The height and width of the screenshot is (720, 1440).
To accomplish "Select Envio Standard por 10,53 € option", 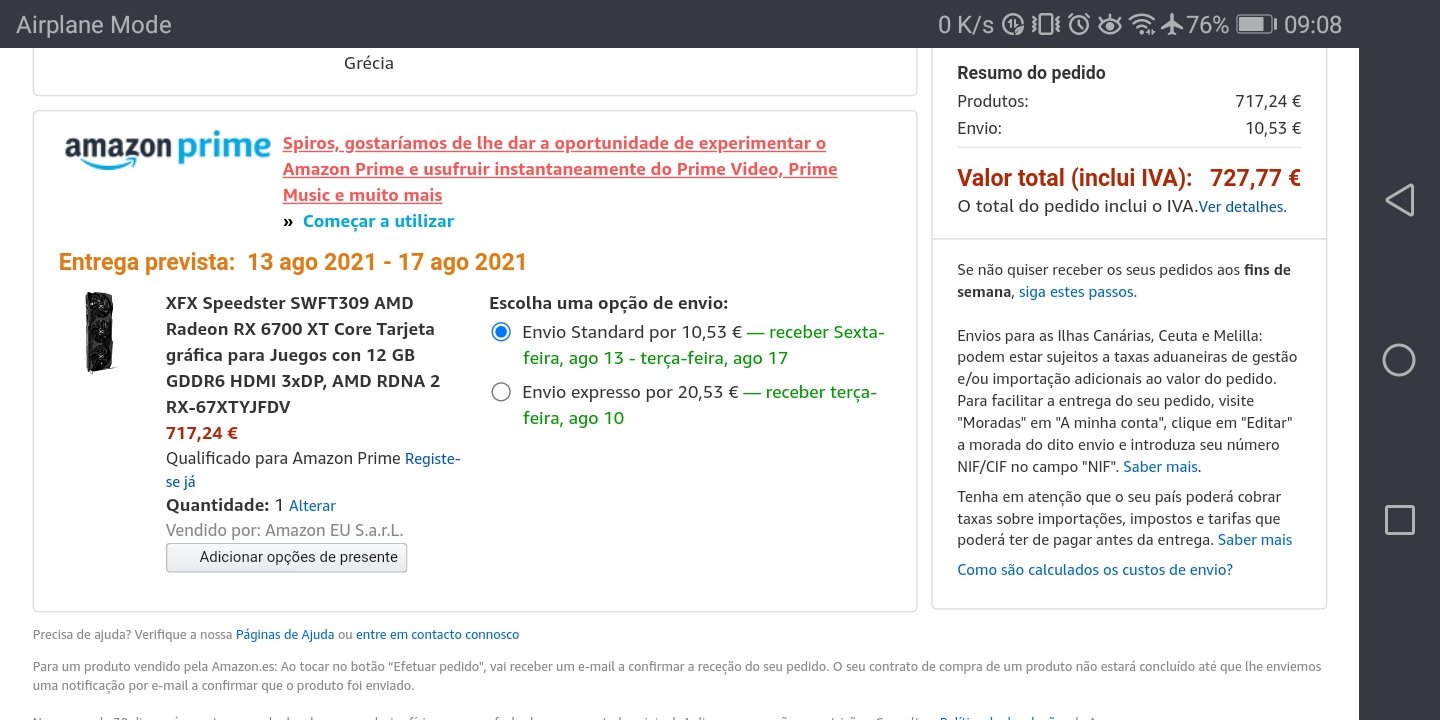I will tap(501, 332).
